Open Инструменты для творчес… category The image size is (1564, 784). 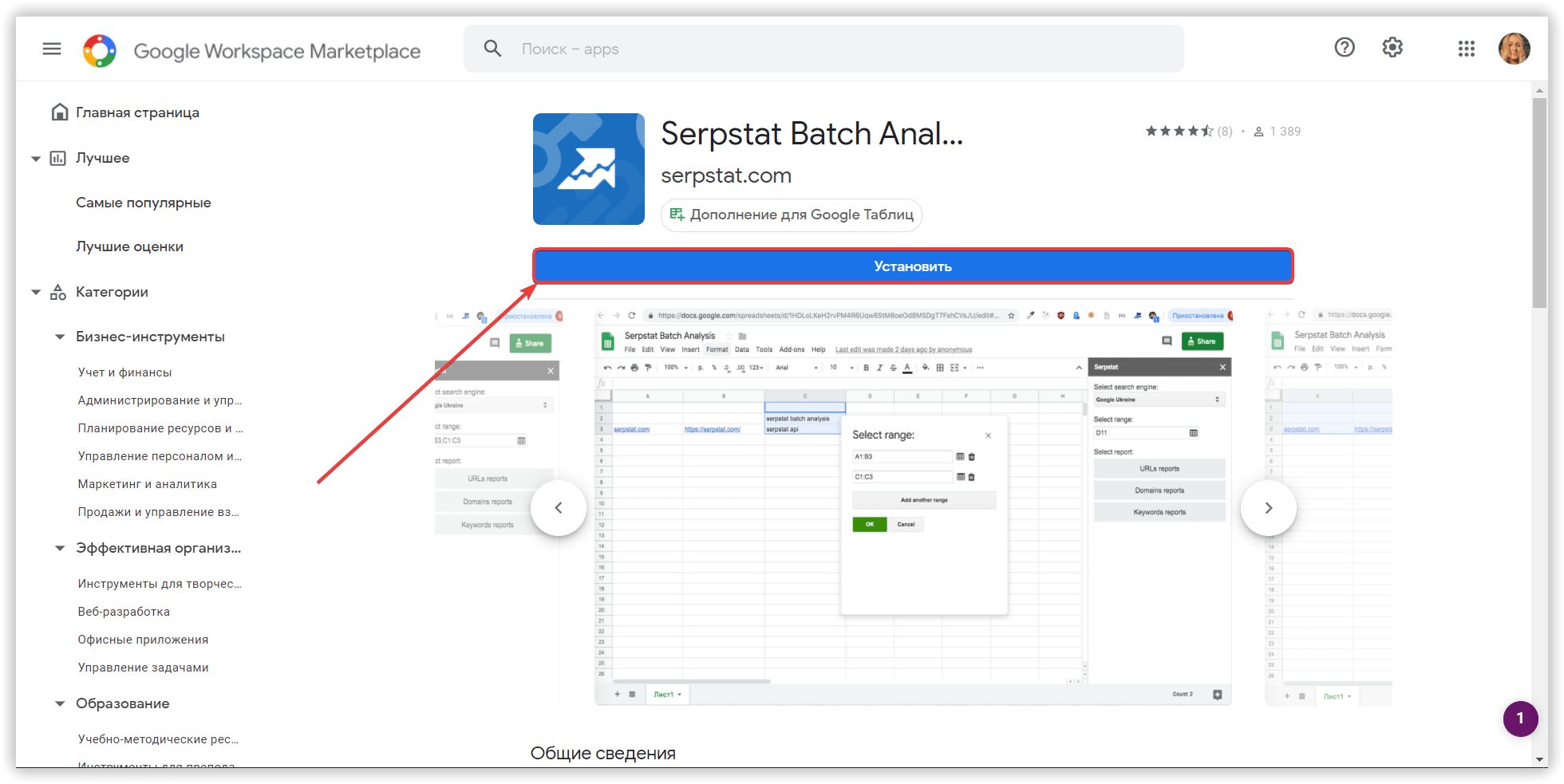(160, 584)
